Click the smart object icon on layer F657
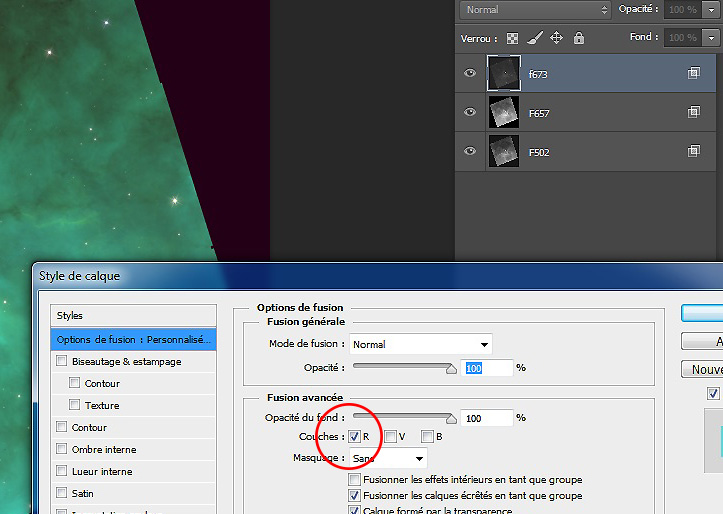The image size is (723, 514). [693, 112]
